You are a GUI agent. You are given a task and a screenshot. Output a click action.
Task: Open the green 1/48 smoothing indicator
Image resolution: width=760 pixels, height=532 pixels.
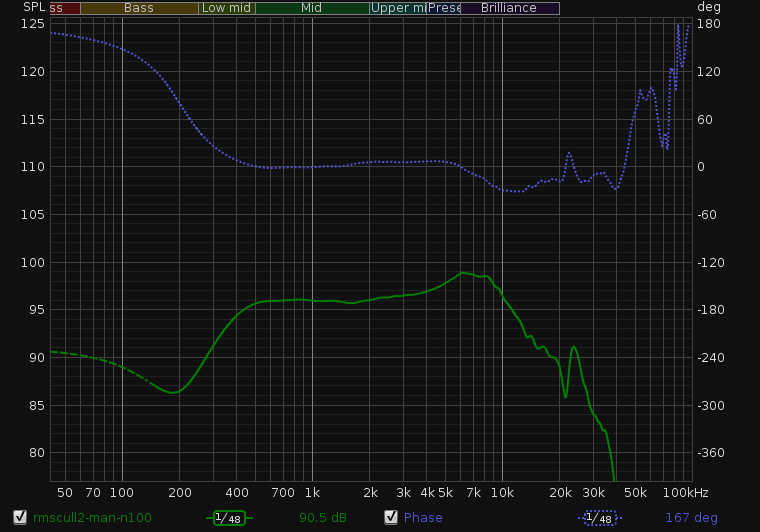pyautogui.click(x=229, y=518)
